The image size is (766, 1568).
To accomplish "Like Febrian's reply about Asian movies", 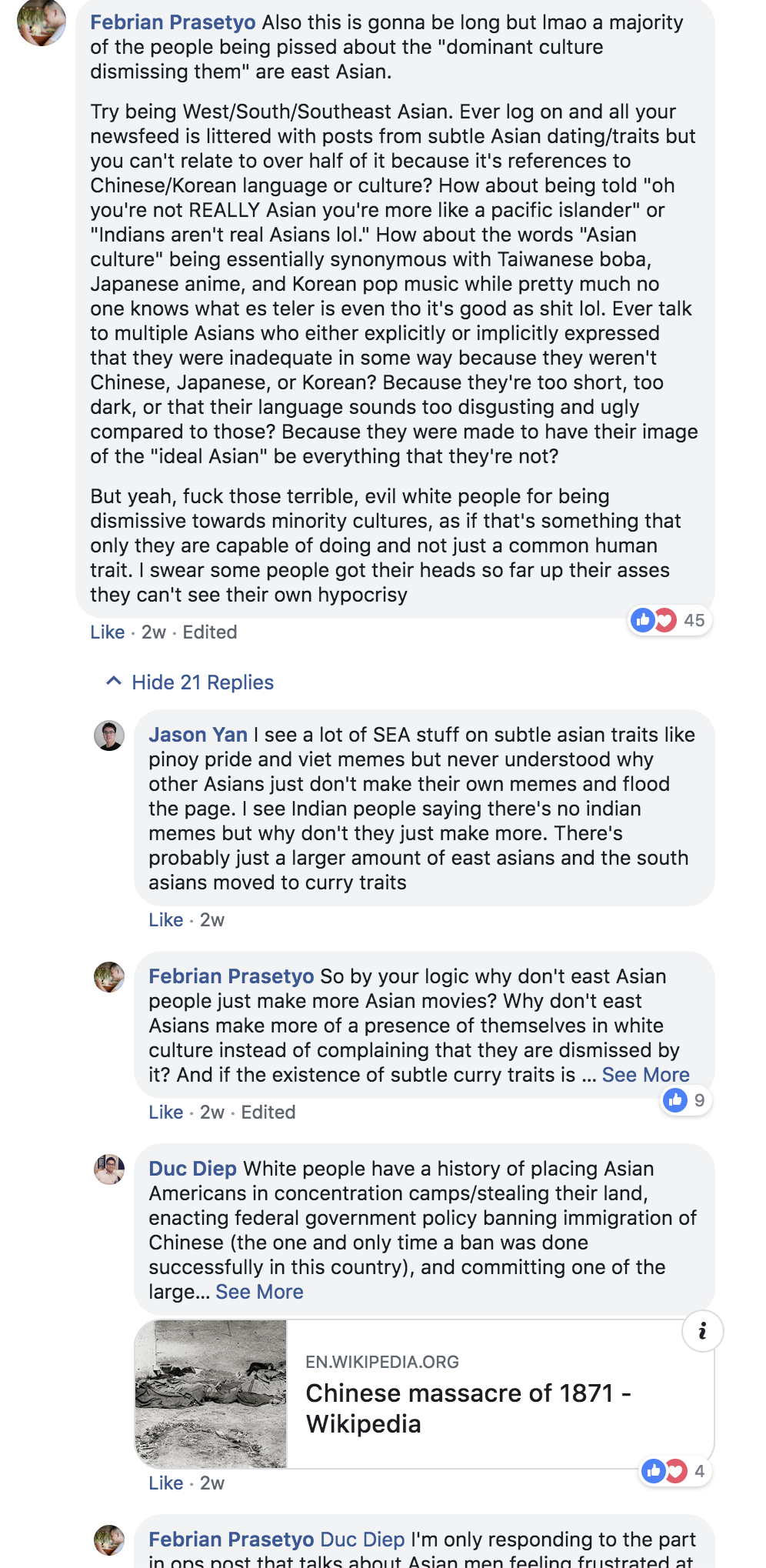I will coord(165,1113).
